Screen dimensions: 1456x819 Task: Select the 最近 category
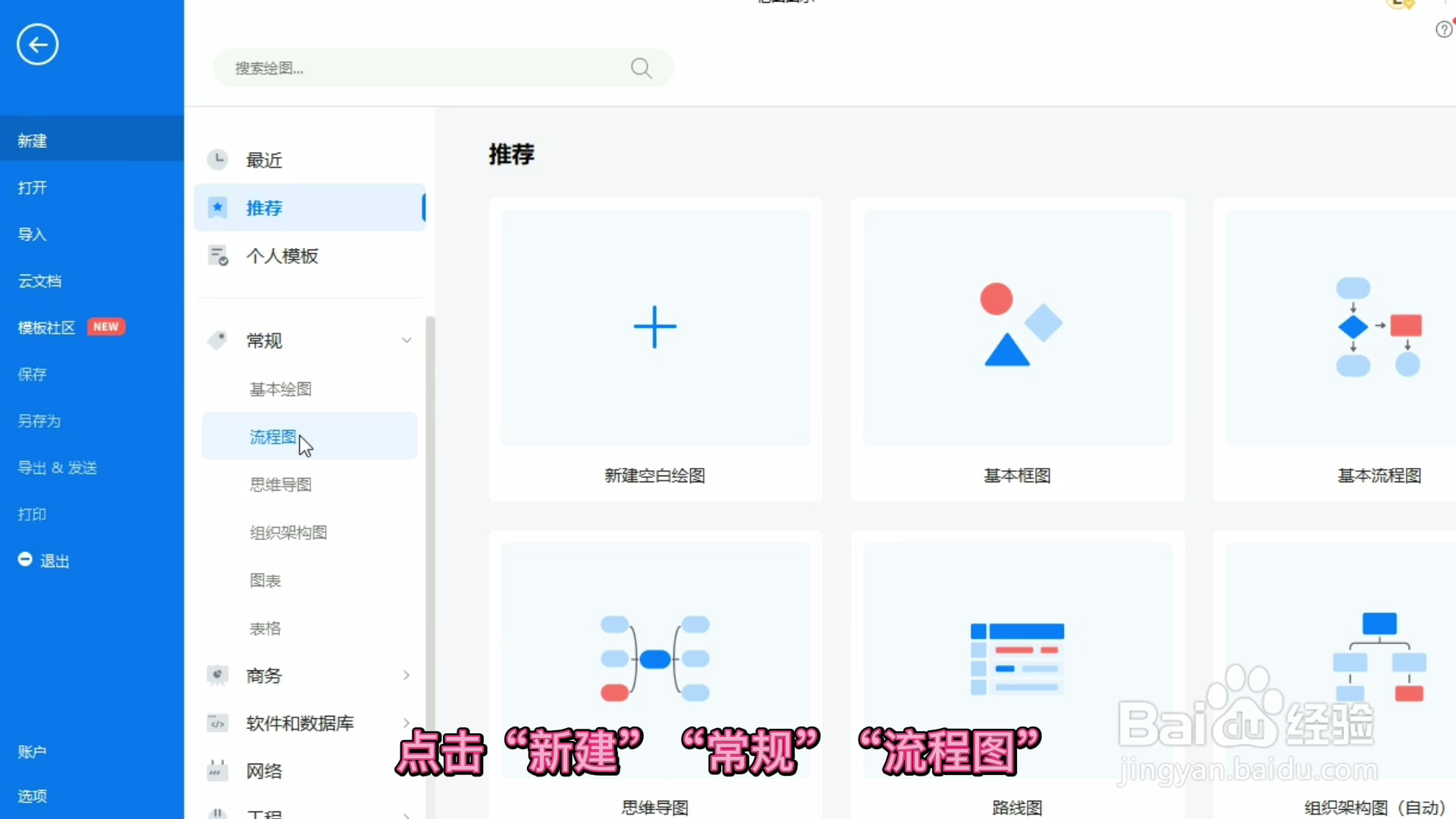(309, 160)
